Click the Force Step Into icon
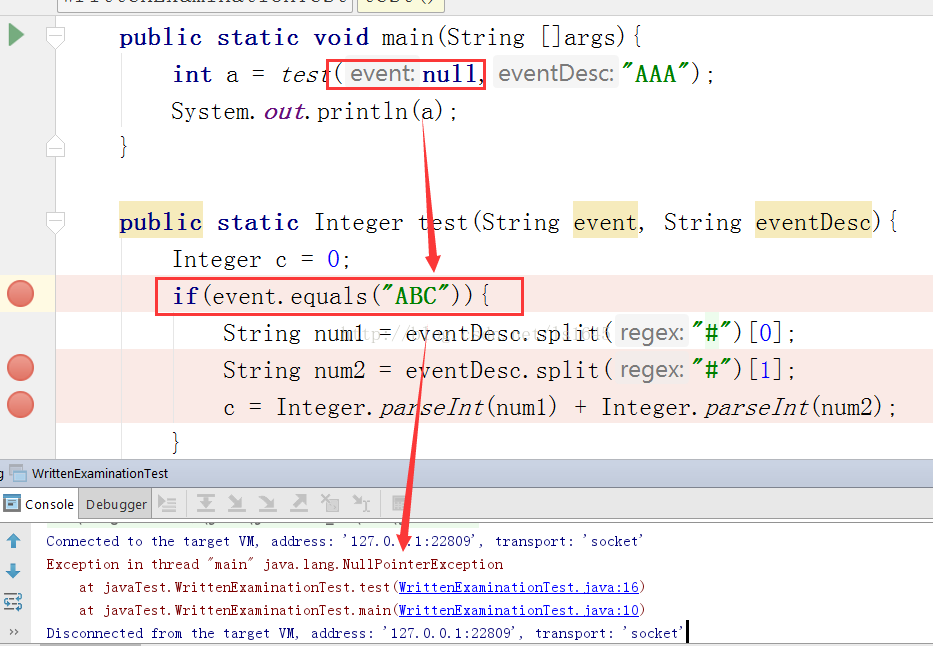 pyautogui.click(x=267, y=503)
